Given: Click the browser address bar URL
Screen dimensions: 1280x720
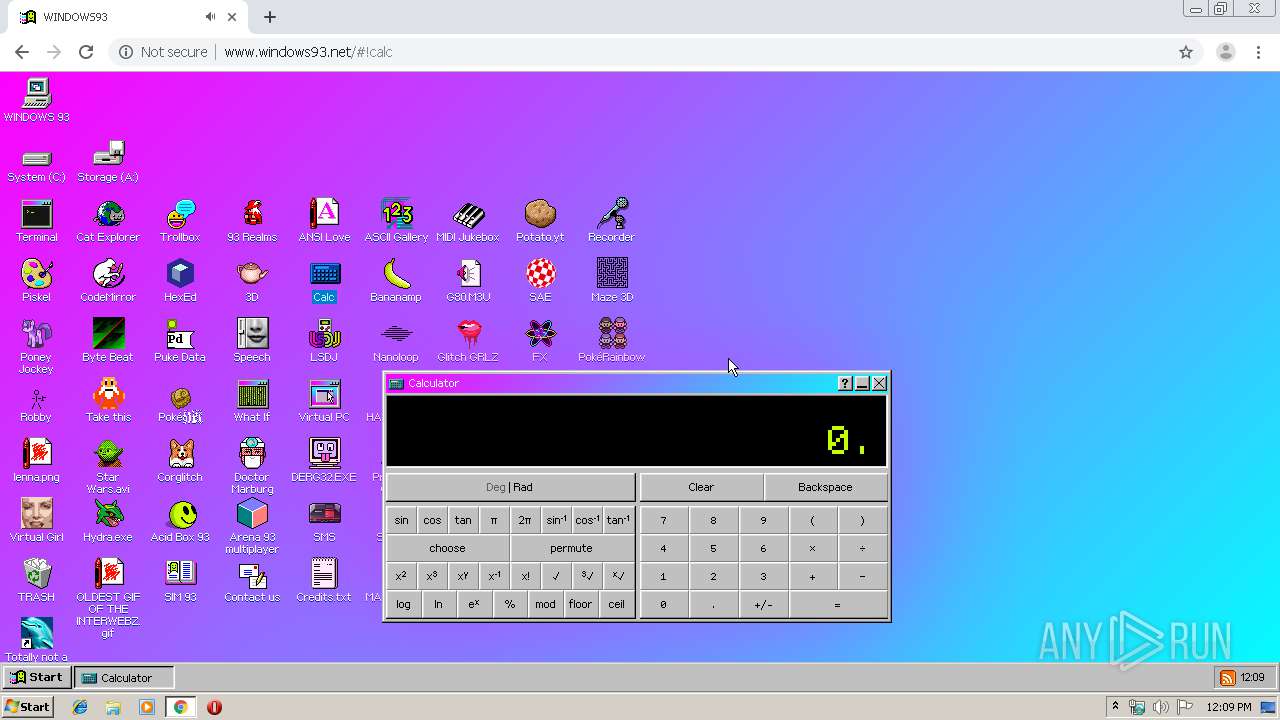Looking at the screenshot, I should [x=308, y=52].
